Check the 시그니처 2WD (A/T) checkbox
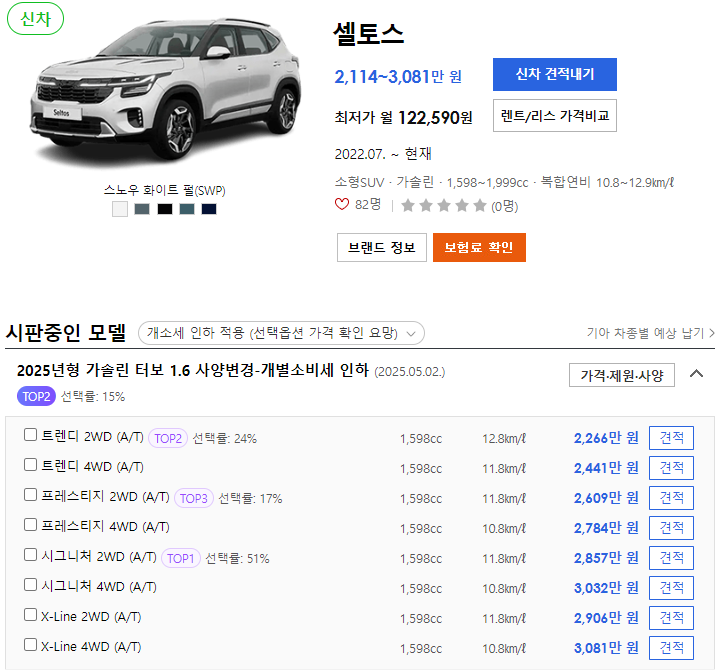This screenshot has width=723, height=671. pyautogui.click(x=30, y=555)
